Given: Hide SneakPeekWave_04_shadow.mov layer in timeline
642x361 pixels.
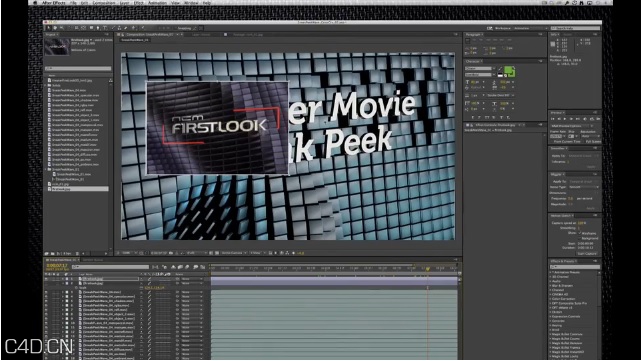Looking at the screenshot, I should (46, 301).
